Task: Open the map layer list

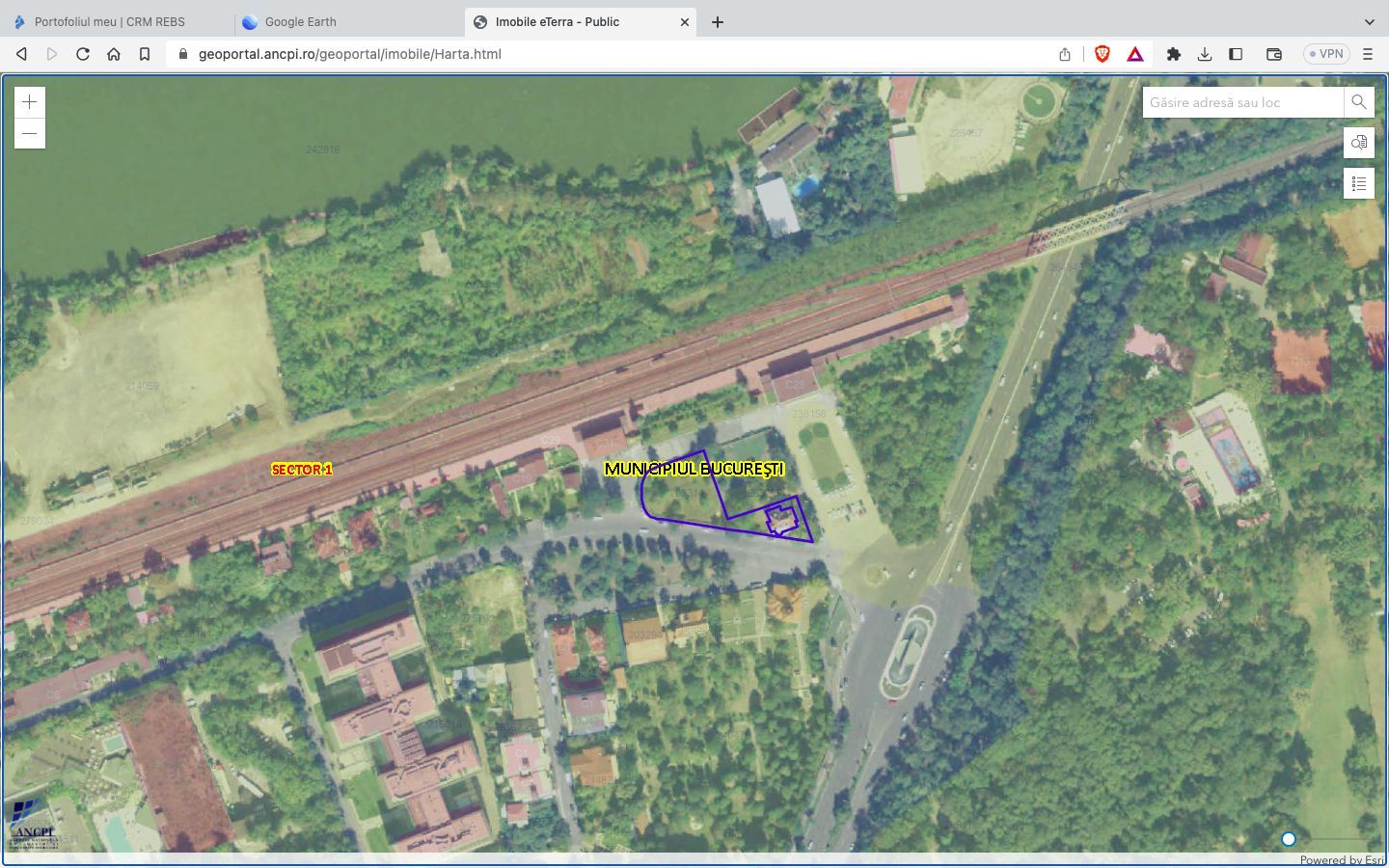Action: click(x=1358, y=183)
